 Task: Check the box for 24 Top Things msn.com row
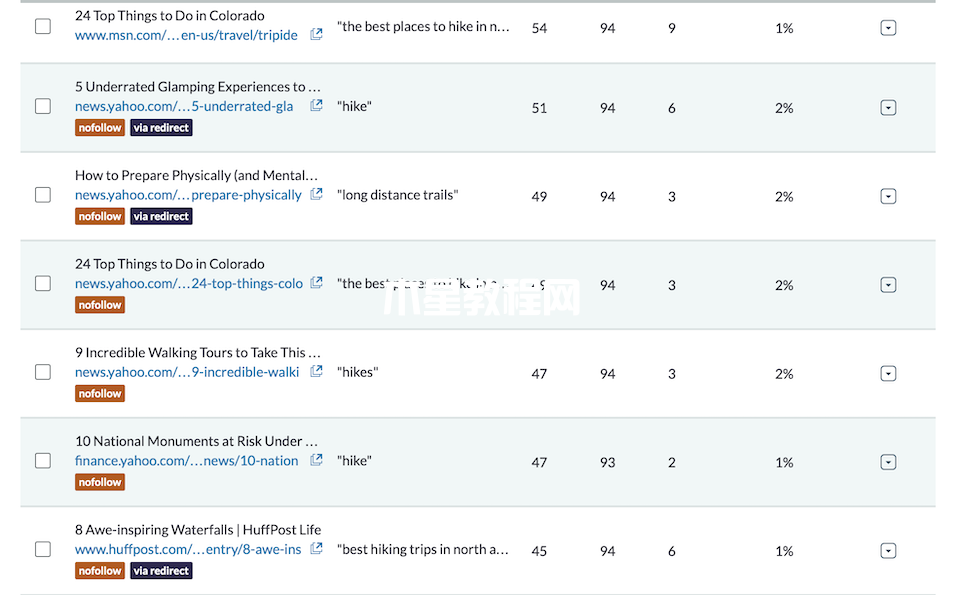click(43, 26)
